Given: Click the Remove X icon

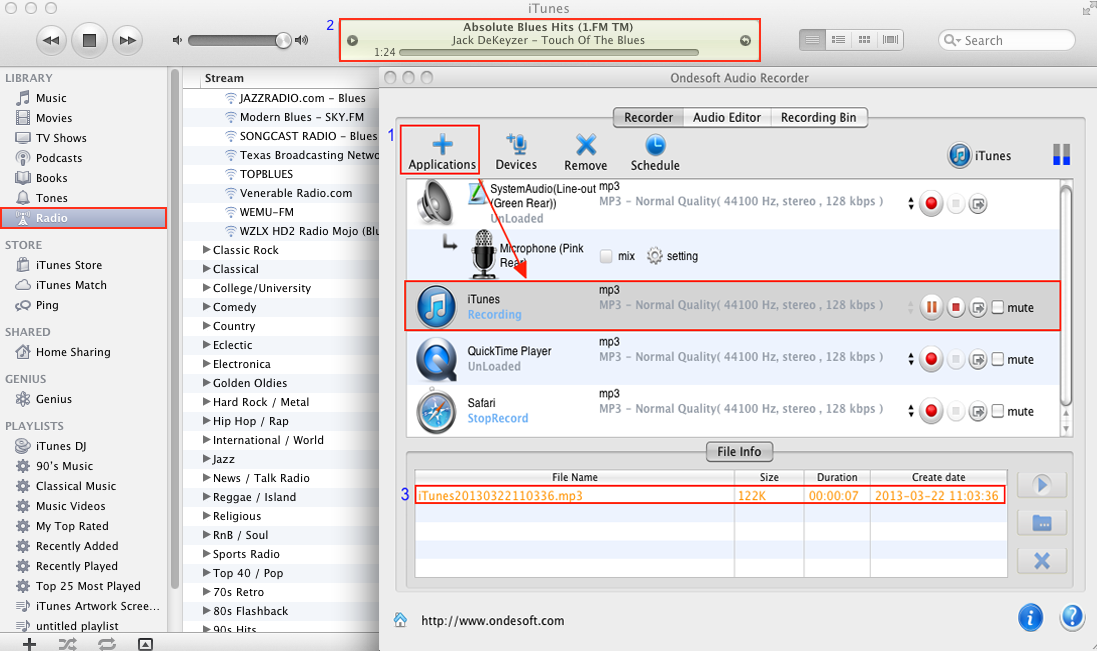Looking at the screenshot, I should point(586,145).
